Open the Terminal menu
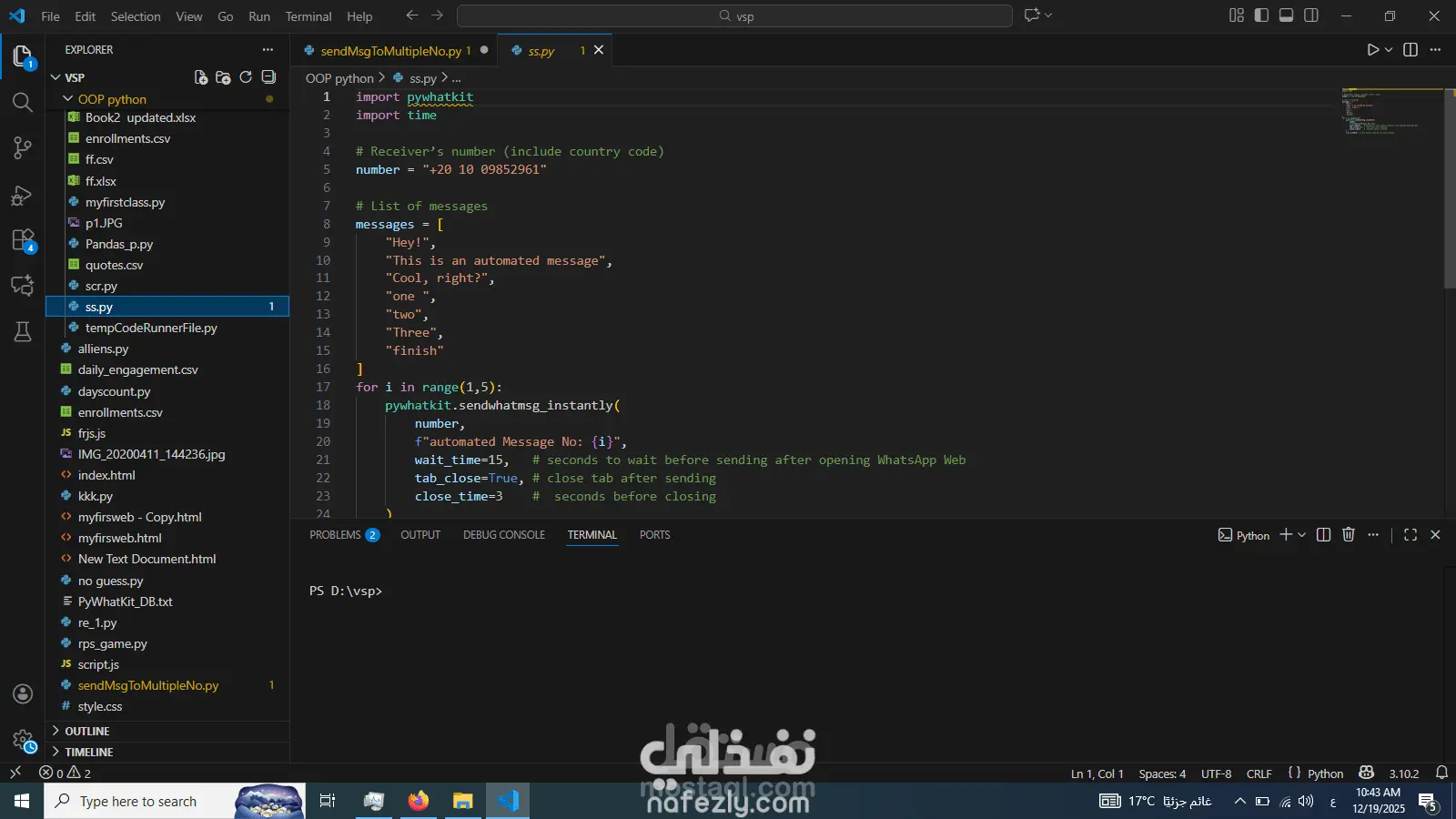This screenshot has width=1456, height=819. (x=308, y=16)
